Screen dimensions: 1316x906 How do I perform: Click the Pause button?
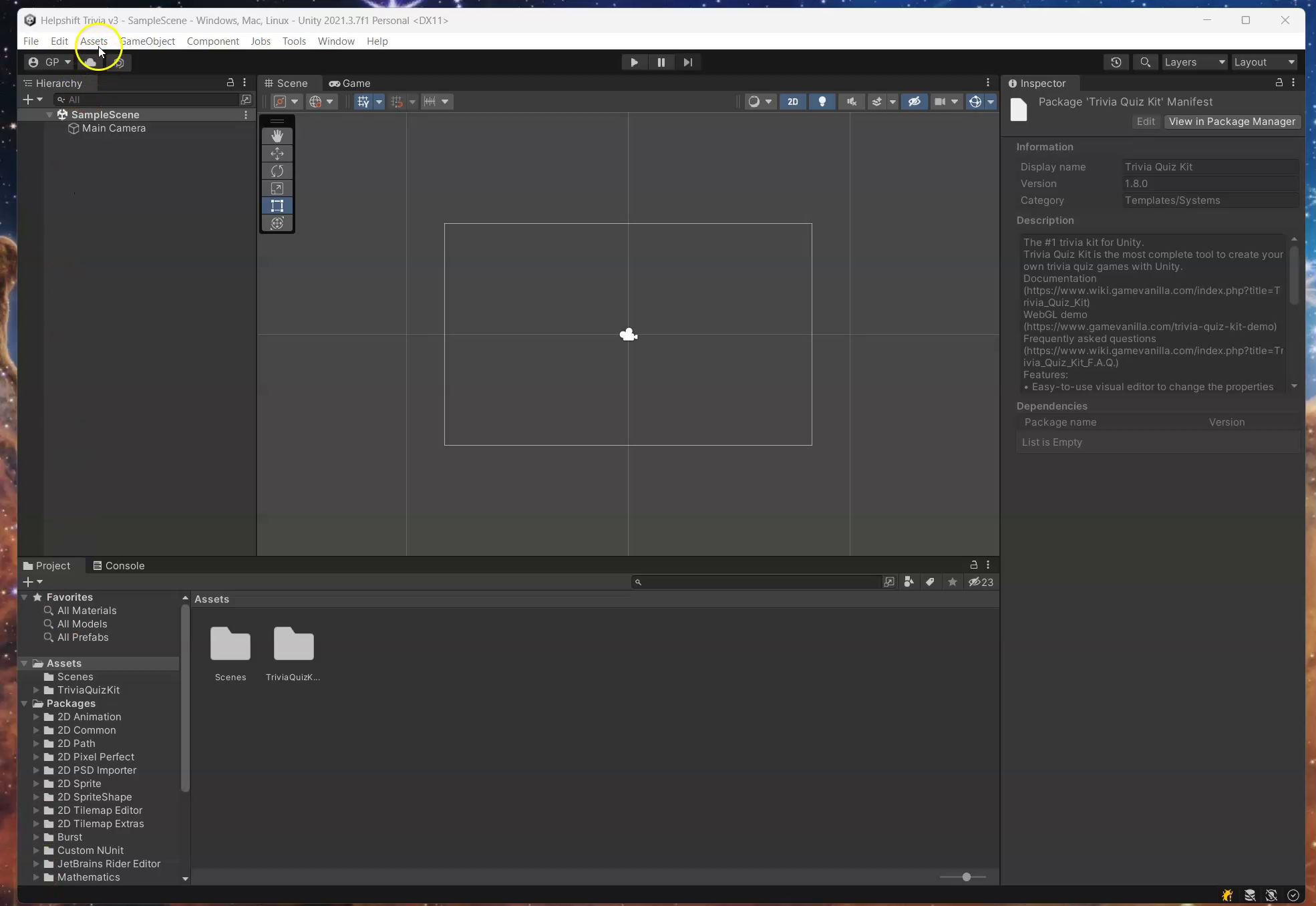(x=661, y=62)
